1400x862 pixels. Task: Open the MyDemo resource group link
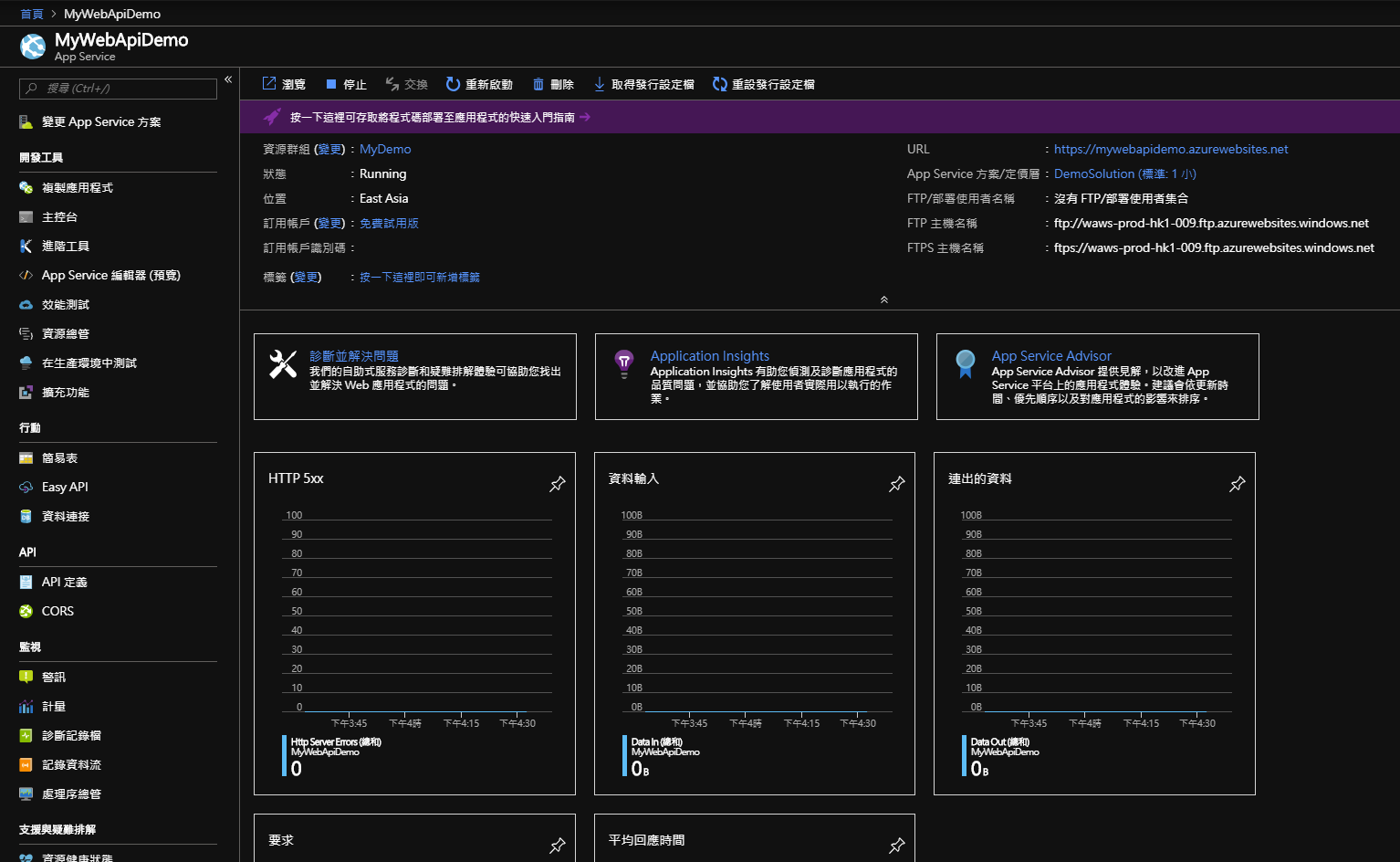pos(385,149)
